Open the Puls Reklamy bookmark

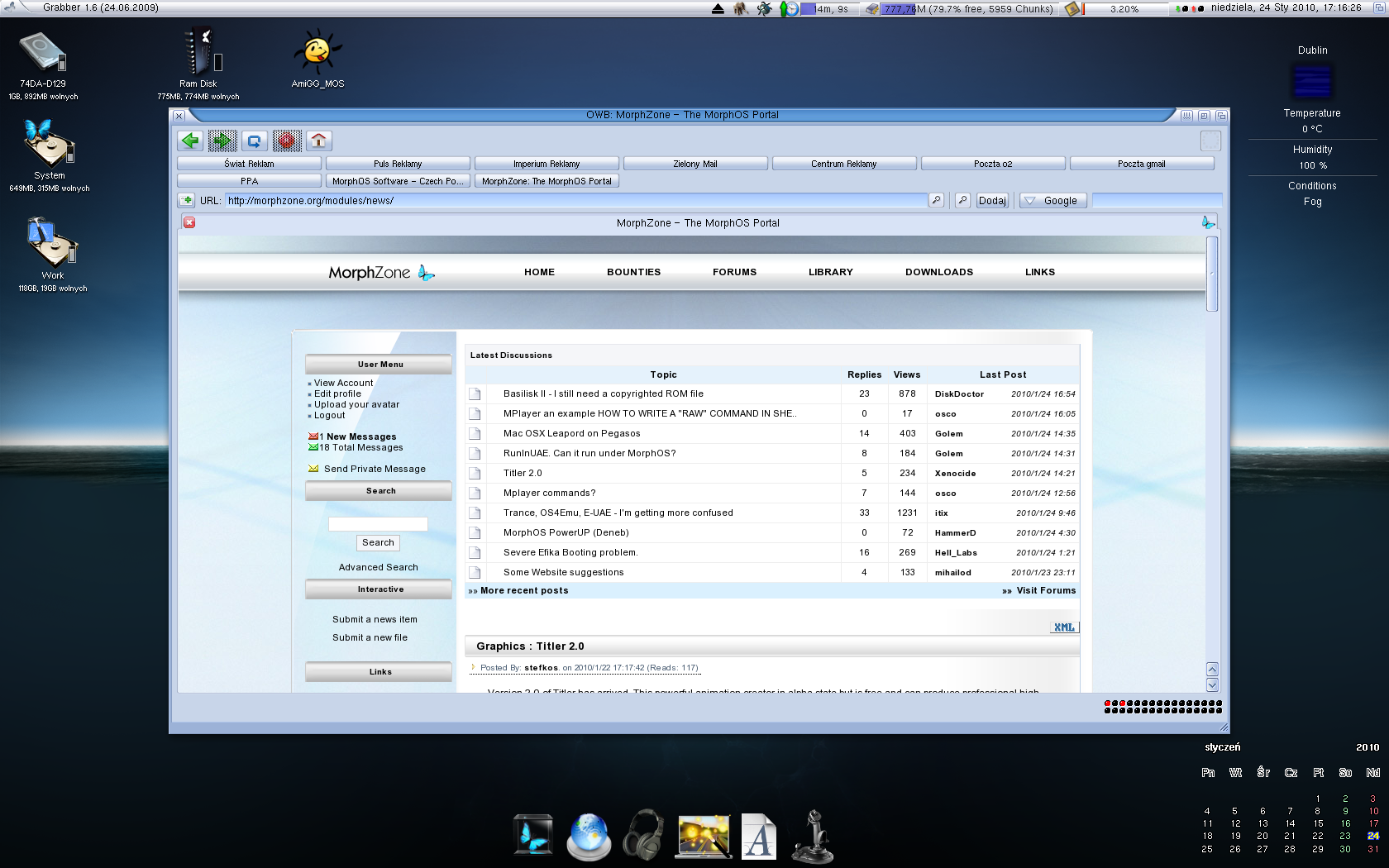[398, 164]
